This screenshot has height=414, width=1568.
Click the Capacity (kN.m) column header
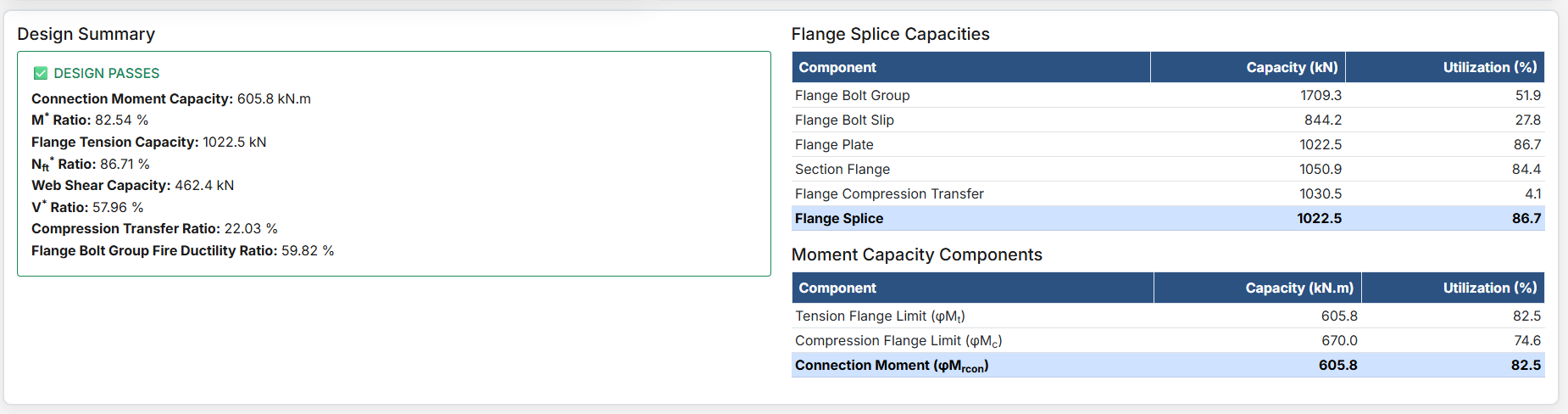tap(1298, 288)
